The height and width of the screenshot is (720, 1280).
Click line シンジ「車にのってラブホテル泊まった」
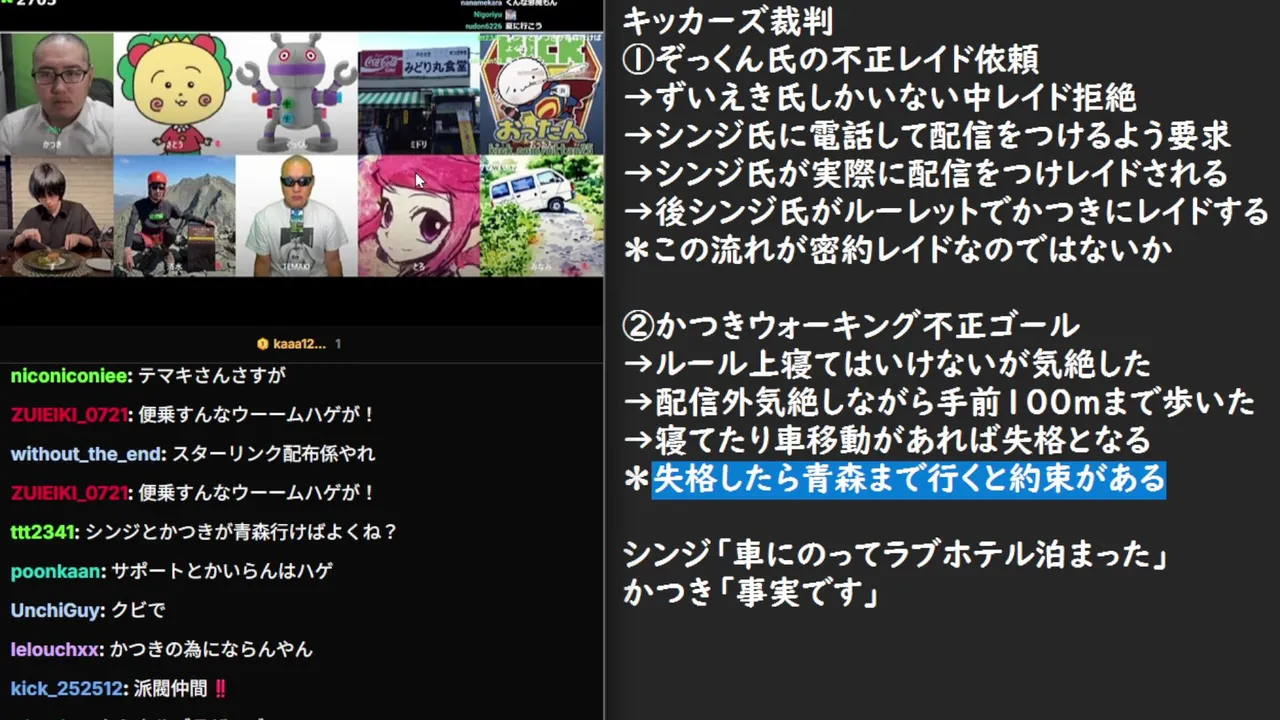[896, 555]
